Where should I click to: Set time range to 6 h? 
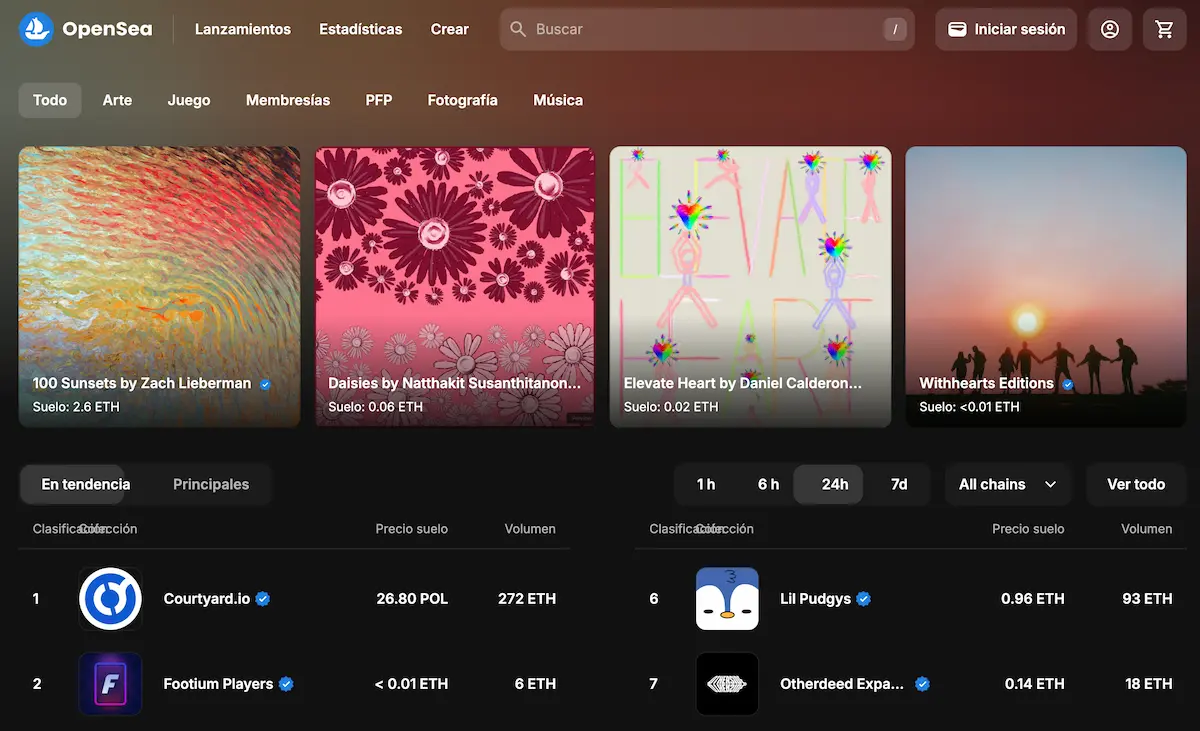tap(768, 484)
